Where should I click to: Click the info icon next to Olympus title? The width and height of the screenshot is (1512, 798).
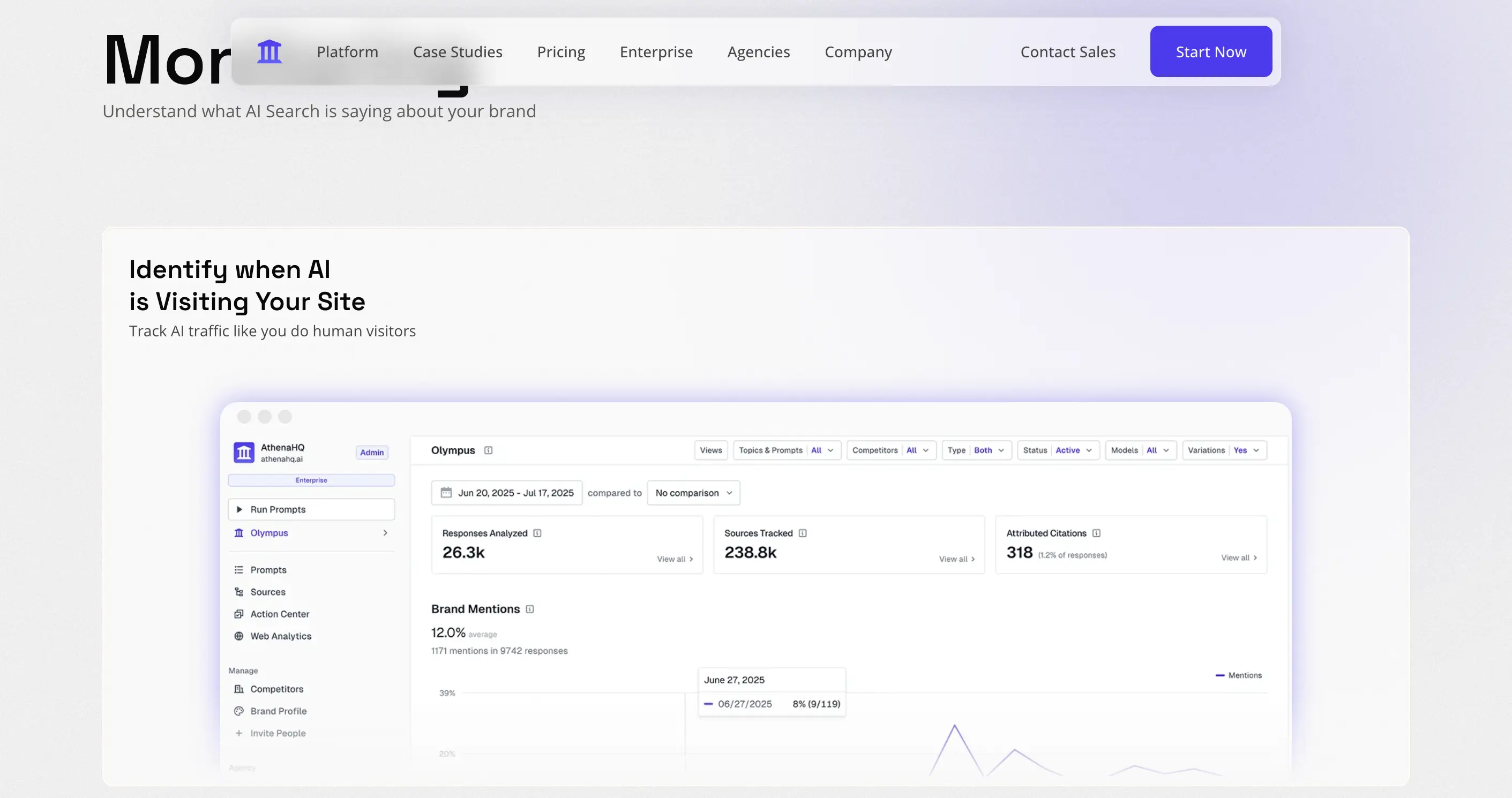488,450
